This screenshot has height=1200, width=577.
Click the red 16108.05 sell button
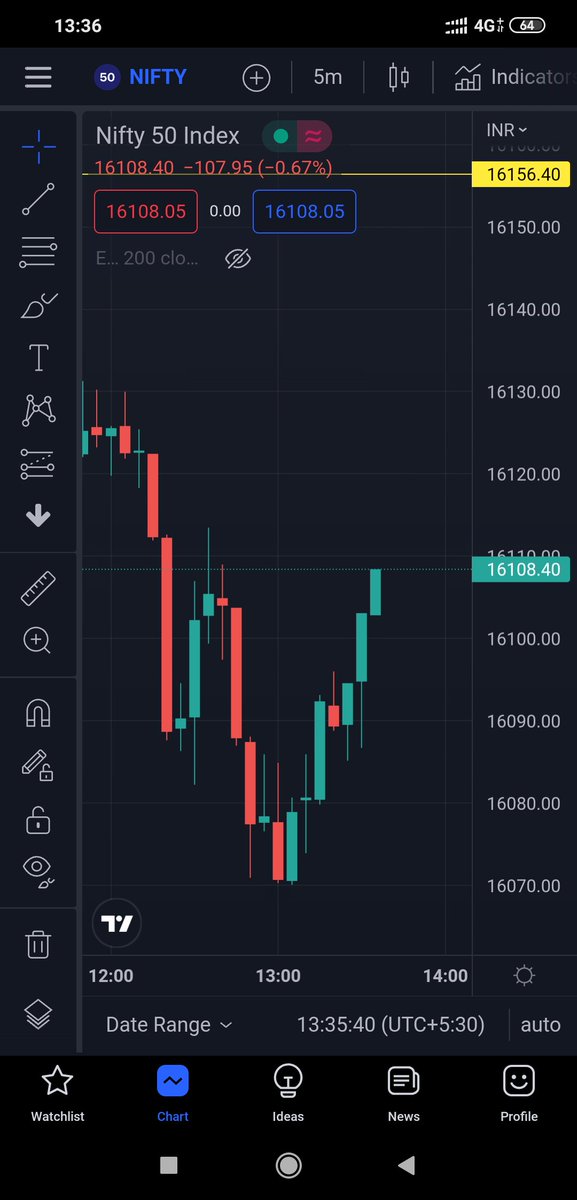(146, 211)
